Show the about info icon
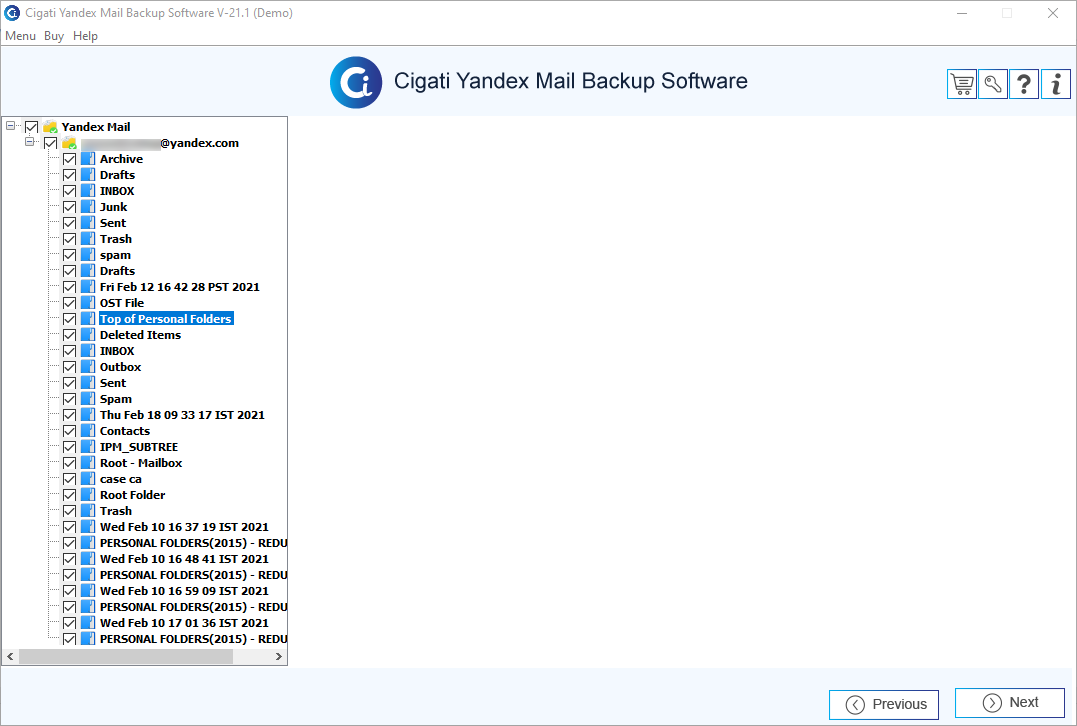This screenshot has height=726, width=1077. point(1056,84)
